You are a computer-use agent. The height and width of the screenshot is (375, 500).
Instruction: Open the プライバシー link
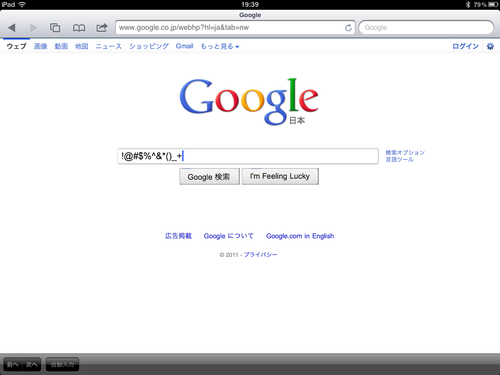point(260,255)
